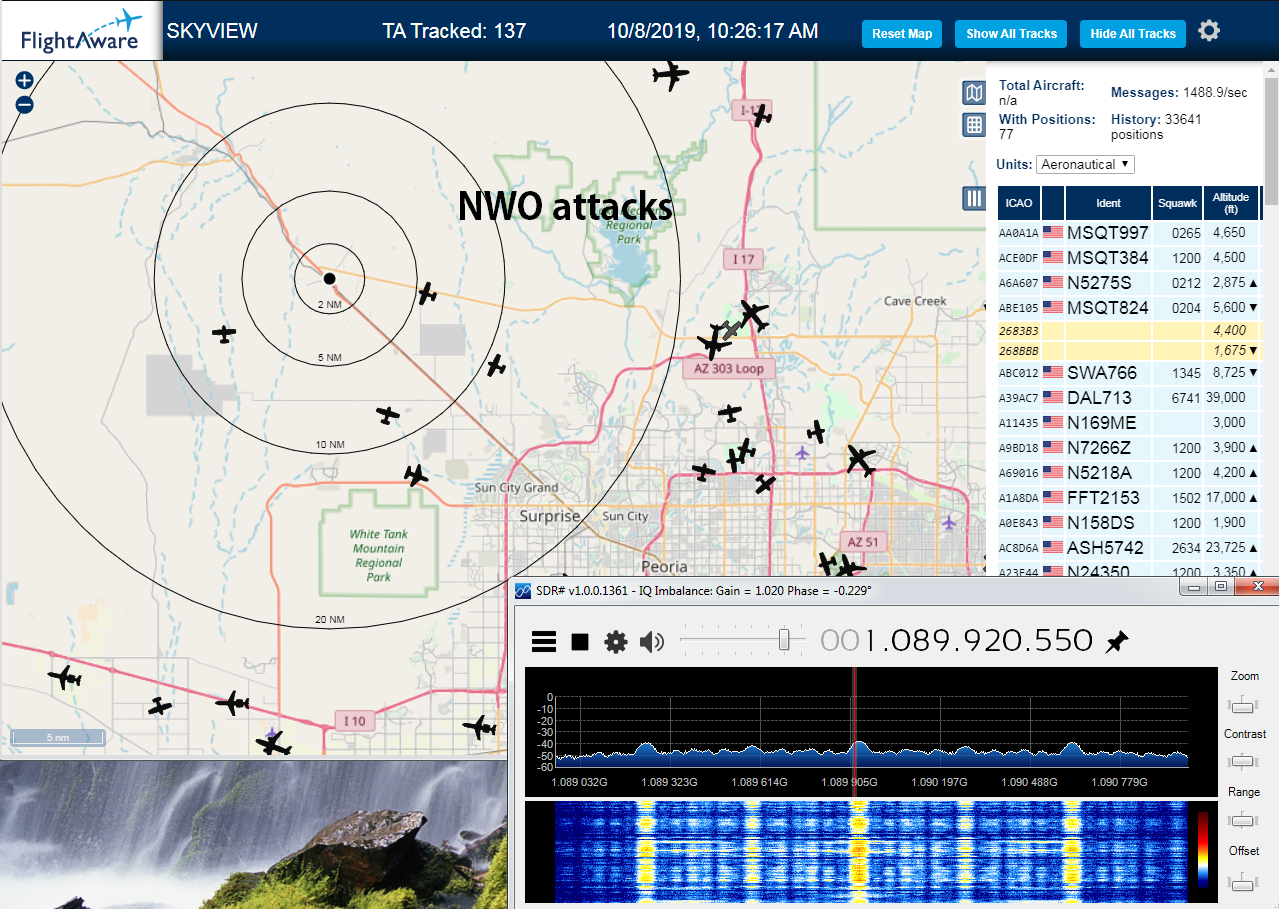Image resolution: width=1279 pixels, height=909 pixels.
Task: Toggle the sidebar columns icon
Action: pyautogui.click(x=973, y=198)
